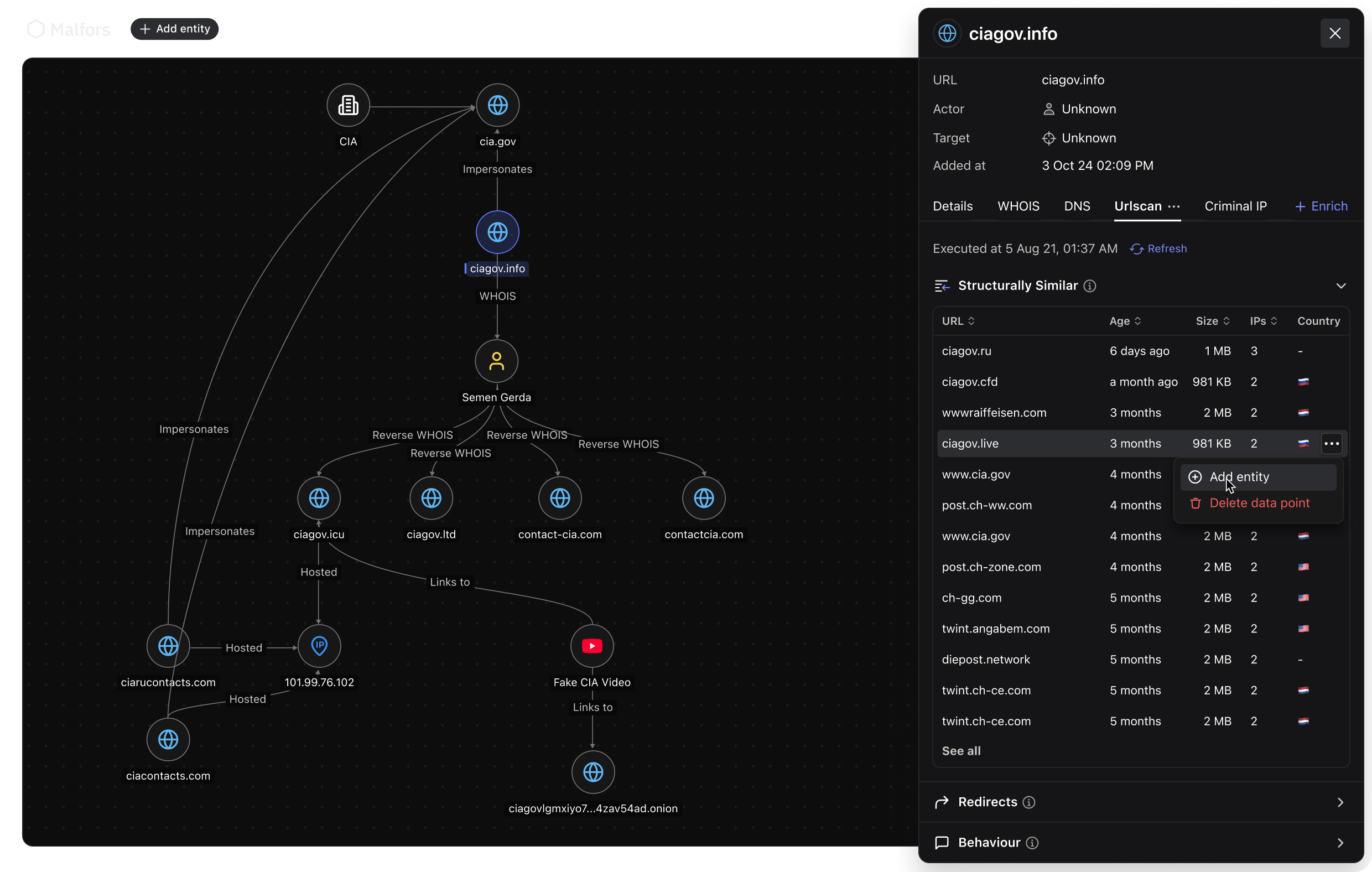Select the contact-cia.com domain node

click(560, 498)
